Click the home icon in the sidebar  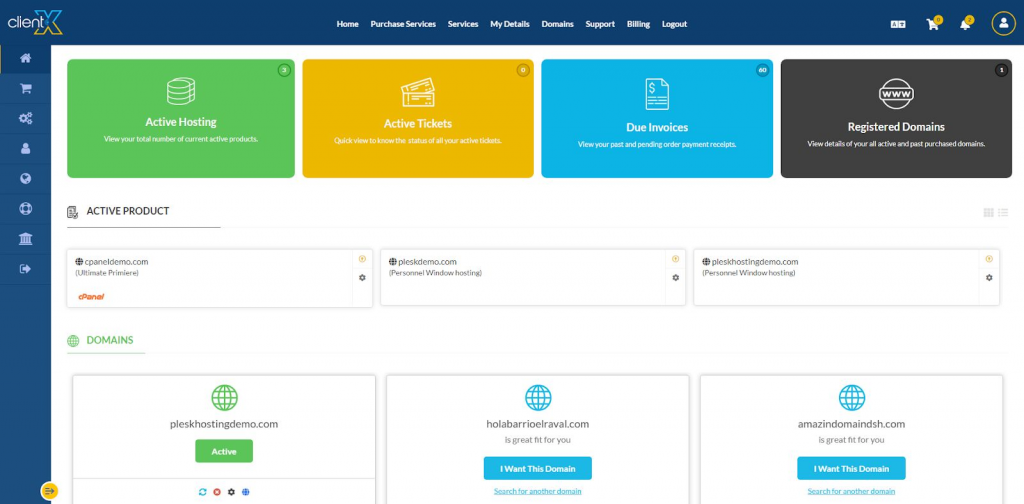(x=25, y=58)
